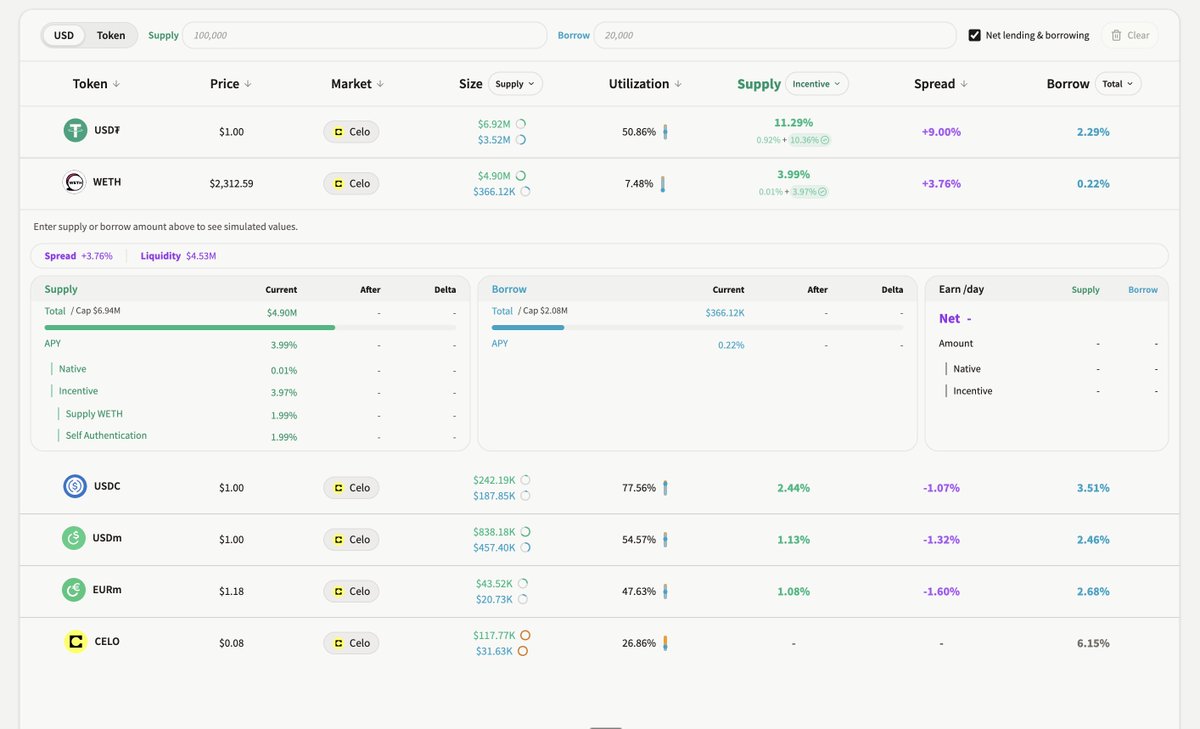Expand the USDC row details
This screenshot has width=1200, height=729.
tap(600, 488)
